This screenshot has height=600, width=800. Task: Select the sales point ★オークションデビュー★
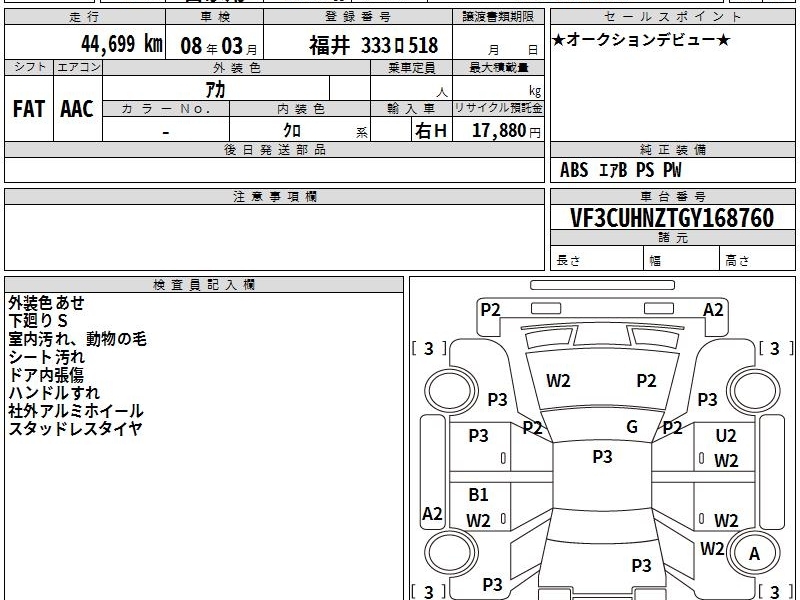641,40
